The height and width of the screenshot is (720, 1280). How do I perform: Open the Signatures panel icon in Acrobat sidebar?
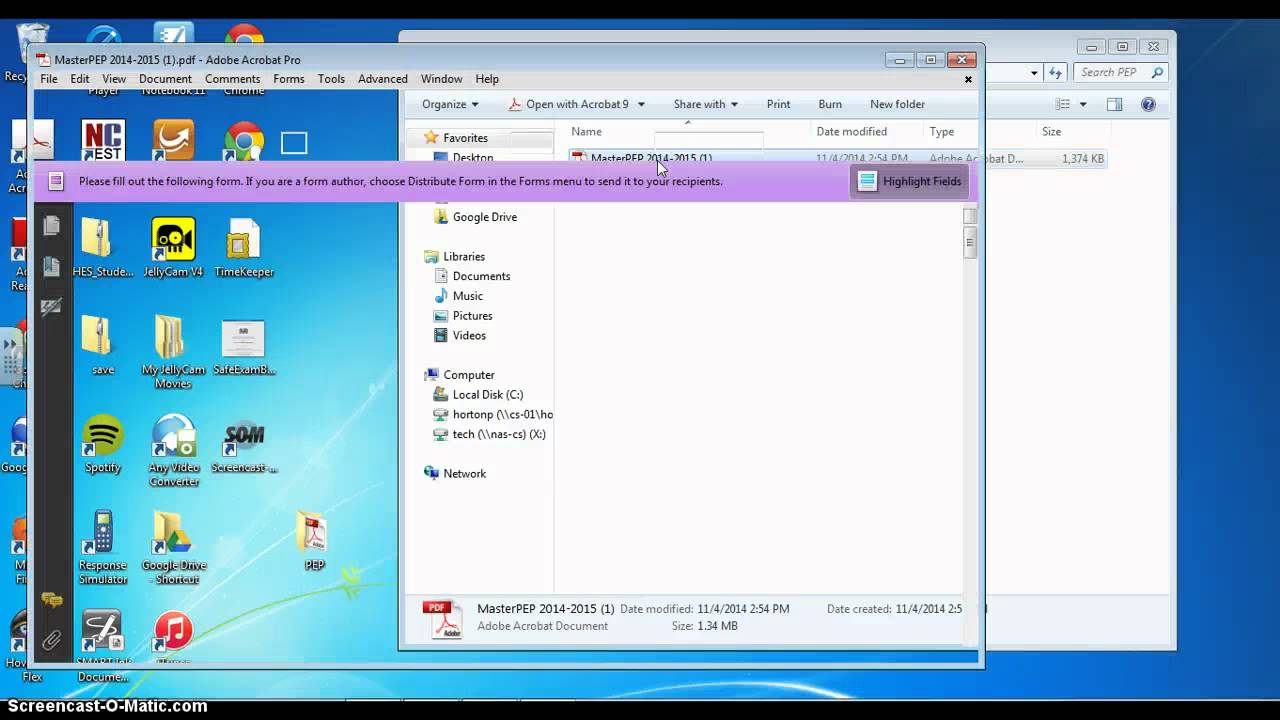51,307
